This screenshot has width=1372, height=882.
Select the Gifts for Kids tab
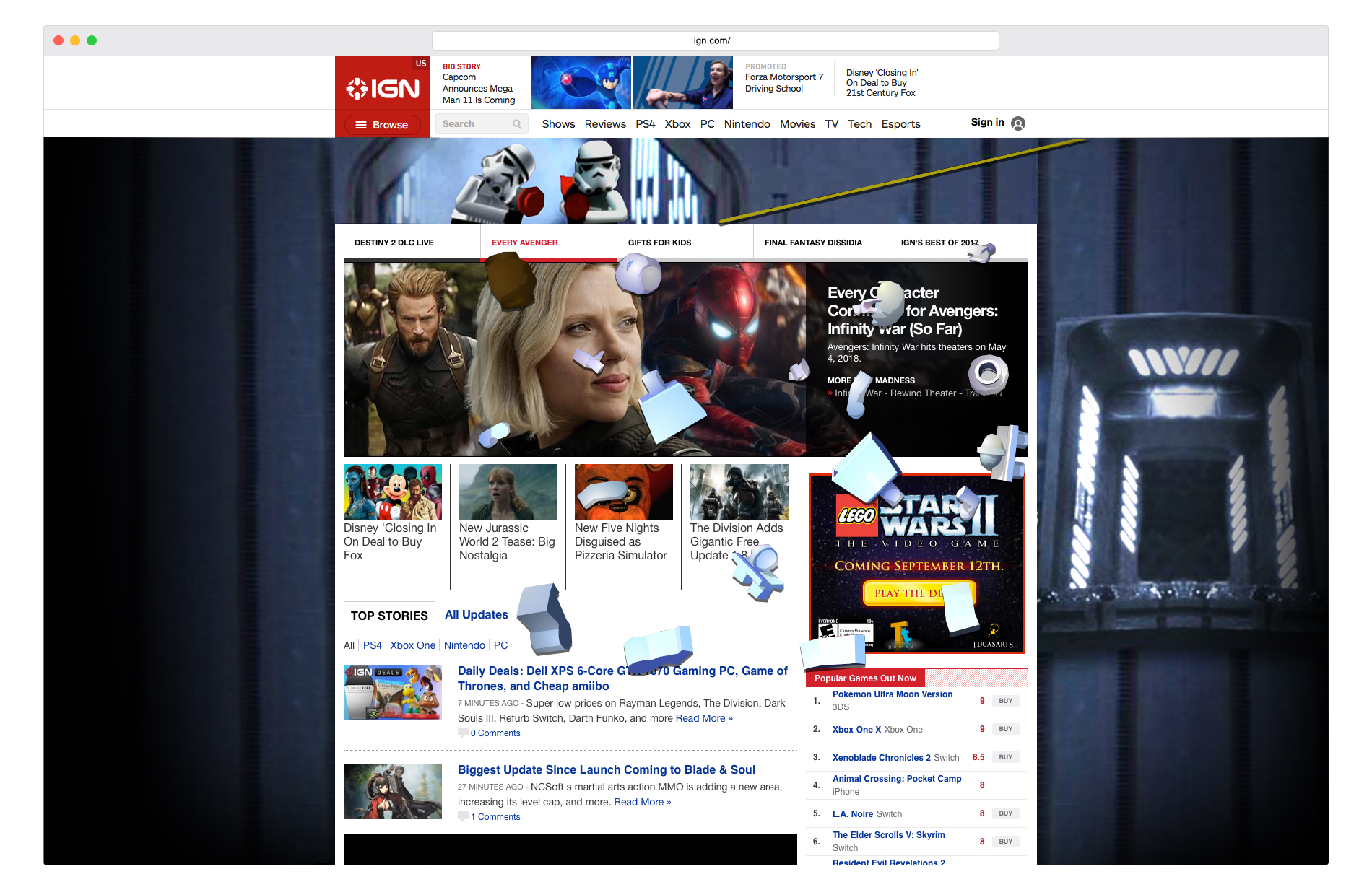pos(659,243)
